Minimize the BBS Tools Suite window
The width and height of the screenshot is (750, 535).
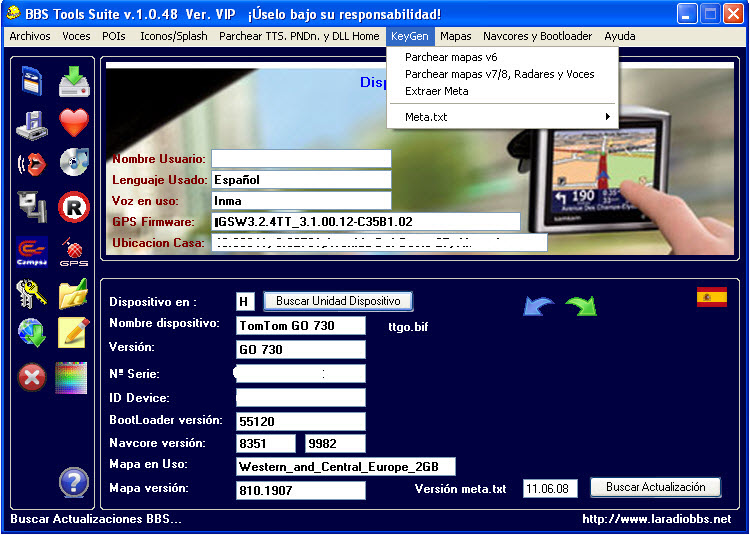(687, 14)
